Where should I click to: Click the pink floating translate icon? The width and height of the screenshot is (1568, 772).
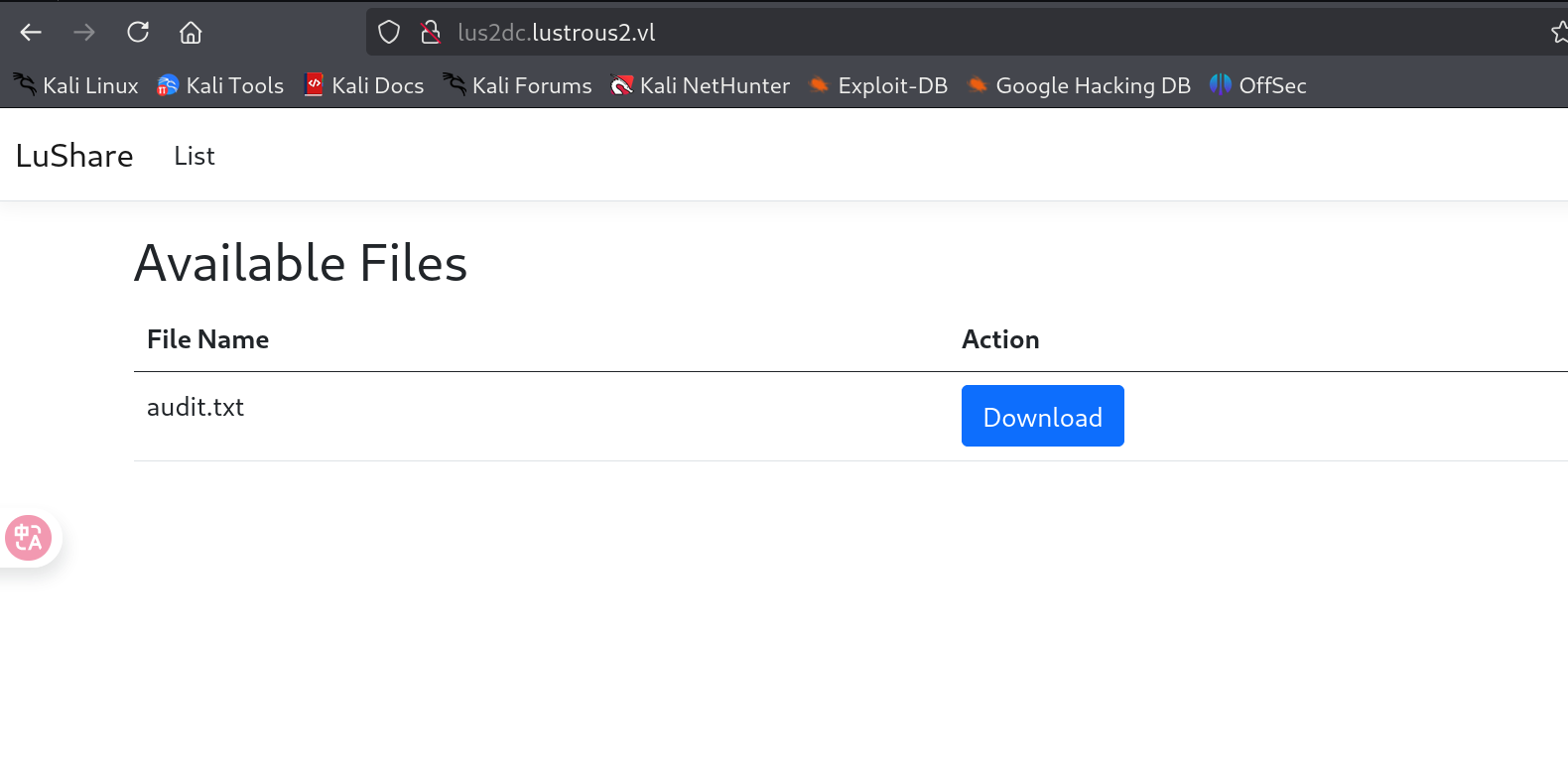(28, 538)
